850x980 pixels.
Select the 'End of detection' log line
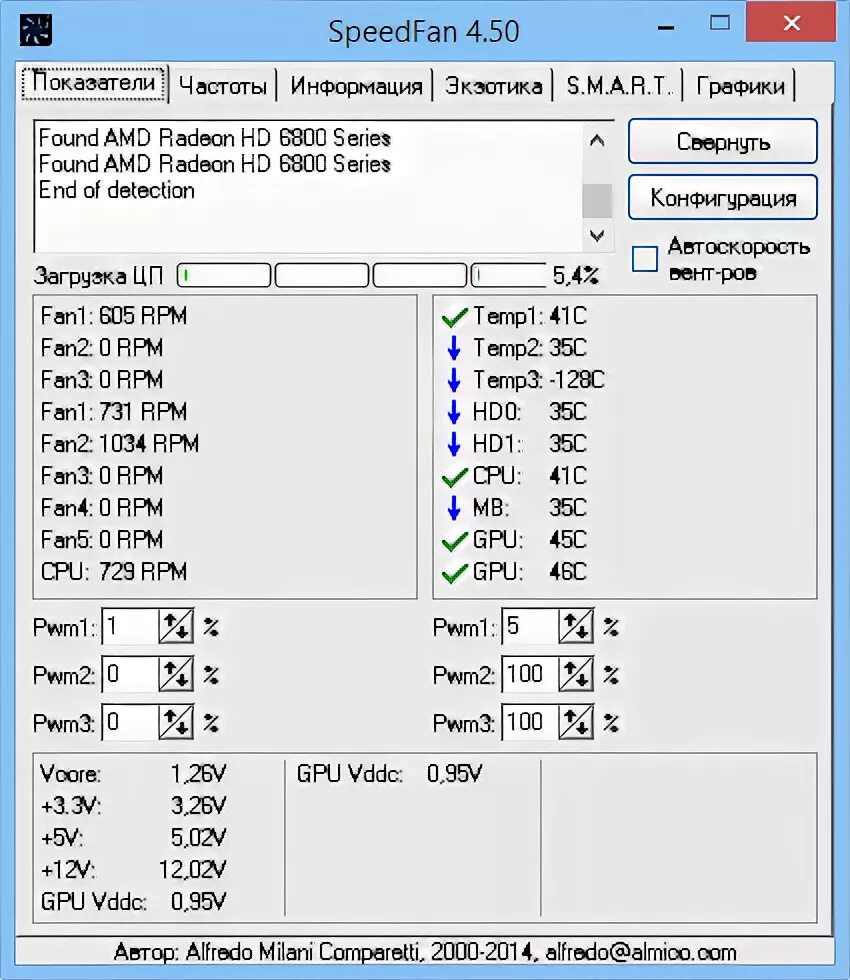coord(117,190)
